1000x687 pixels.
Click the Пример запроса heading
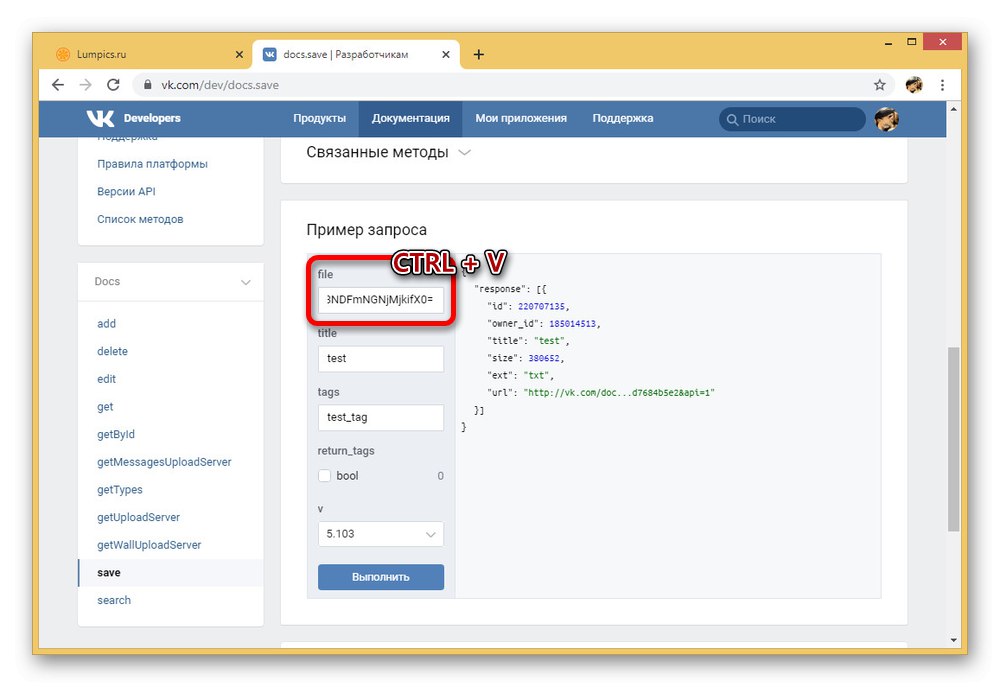[x=367, y=230]
